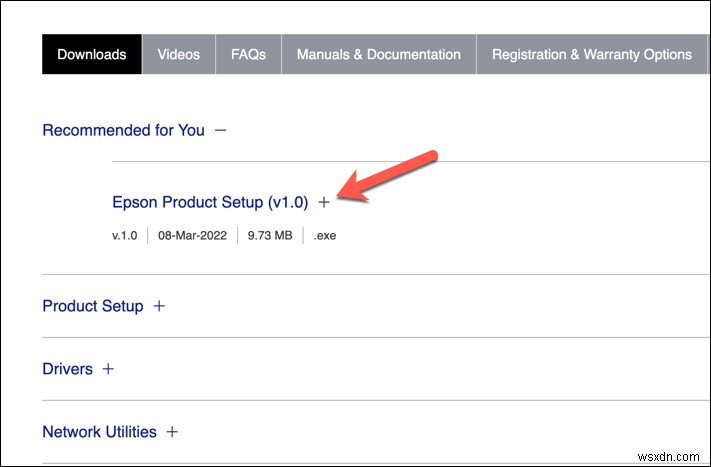Select the Manuals & Documentation tab

[x=379, y=54]
